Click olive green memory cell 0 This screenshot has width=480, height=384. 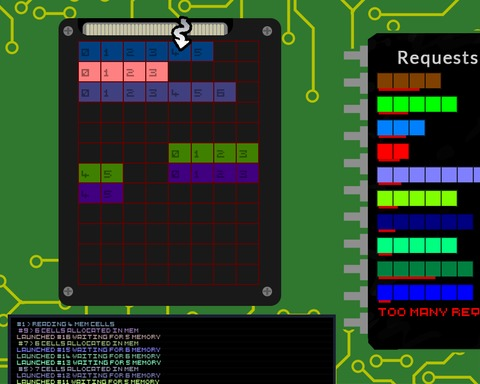180,153
